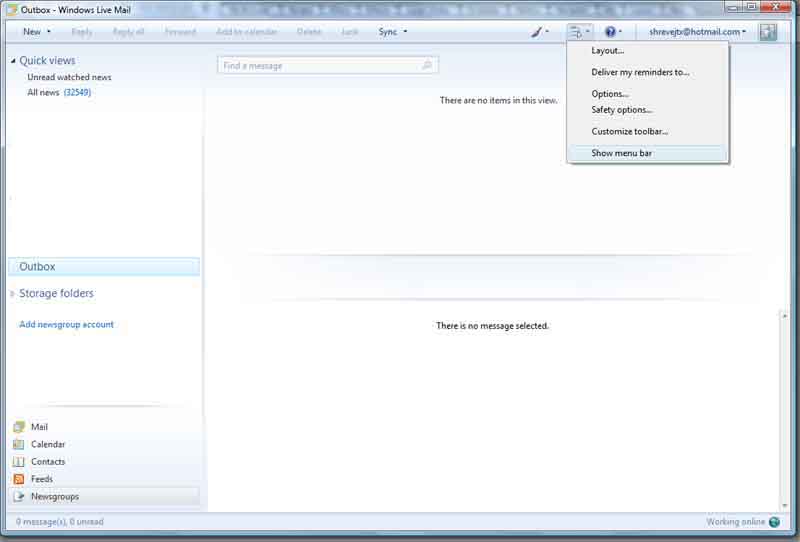Select the Outbox folder
Image resolution: width=800 pixels, height=542 pixels.
[x=104, y=266]
